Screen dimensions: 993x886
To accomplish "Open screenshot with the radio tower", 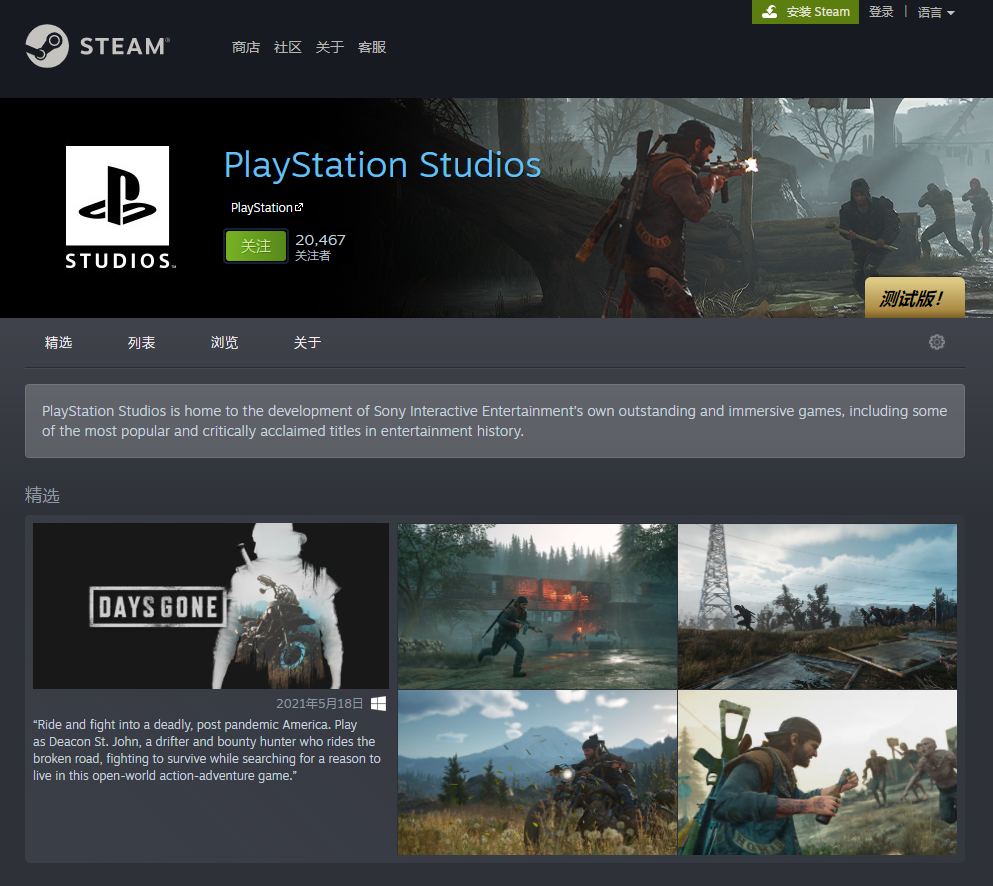I will click(818, 606).
